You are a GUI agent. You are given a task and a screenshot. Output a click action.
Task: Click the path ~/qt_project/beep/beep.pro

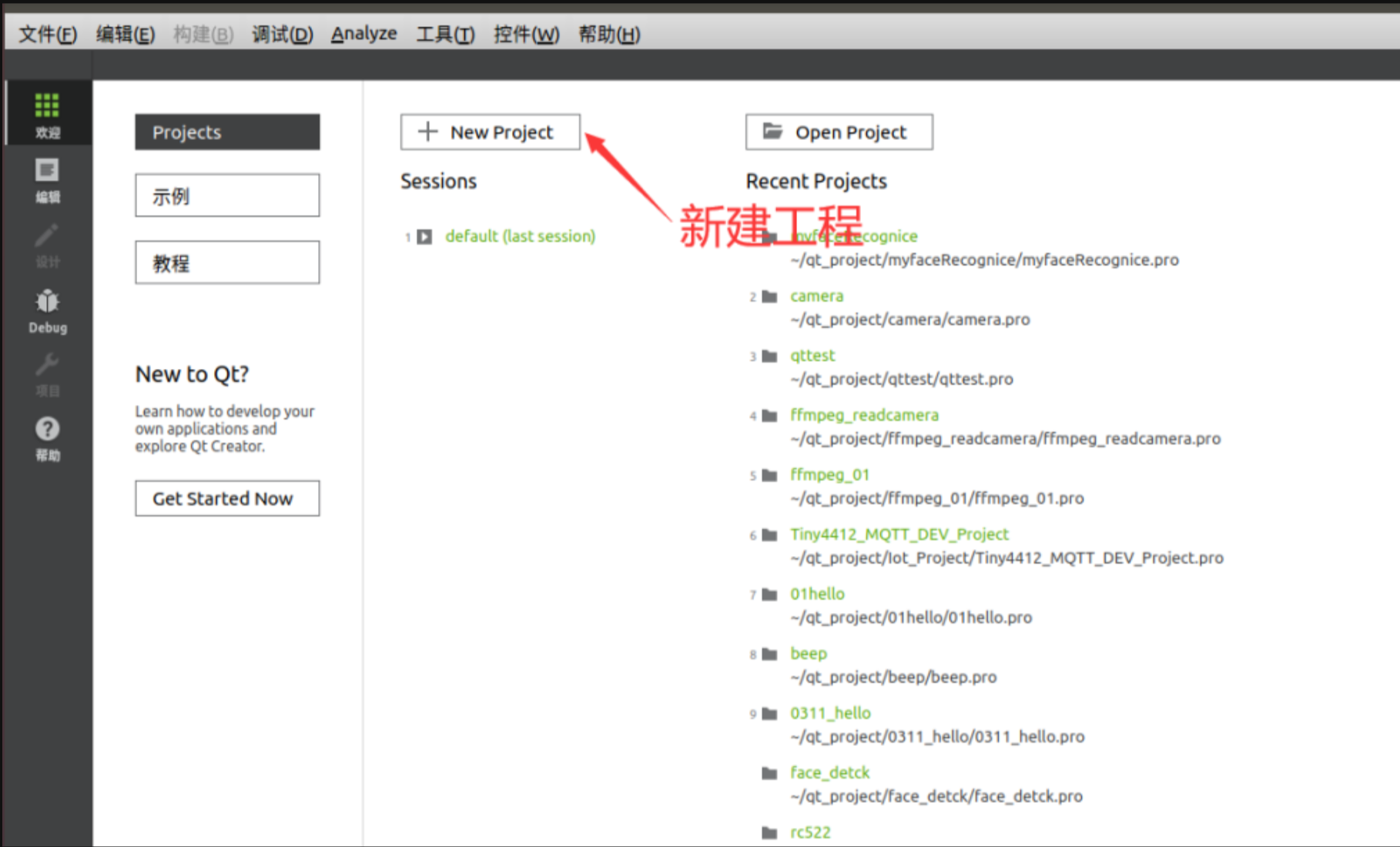pyautogui.click(x=893, y=678)
